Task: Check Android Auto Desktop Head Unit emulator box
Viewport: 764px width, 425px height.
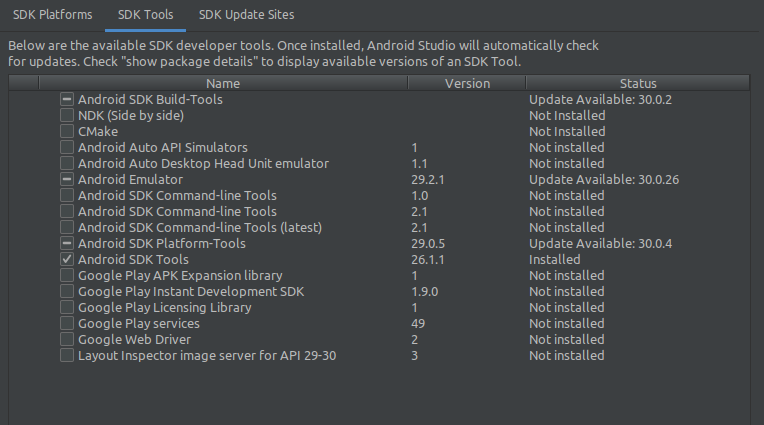Action: coord(67,163)
